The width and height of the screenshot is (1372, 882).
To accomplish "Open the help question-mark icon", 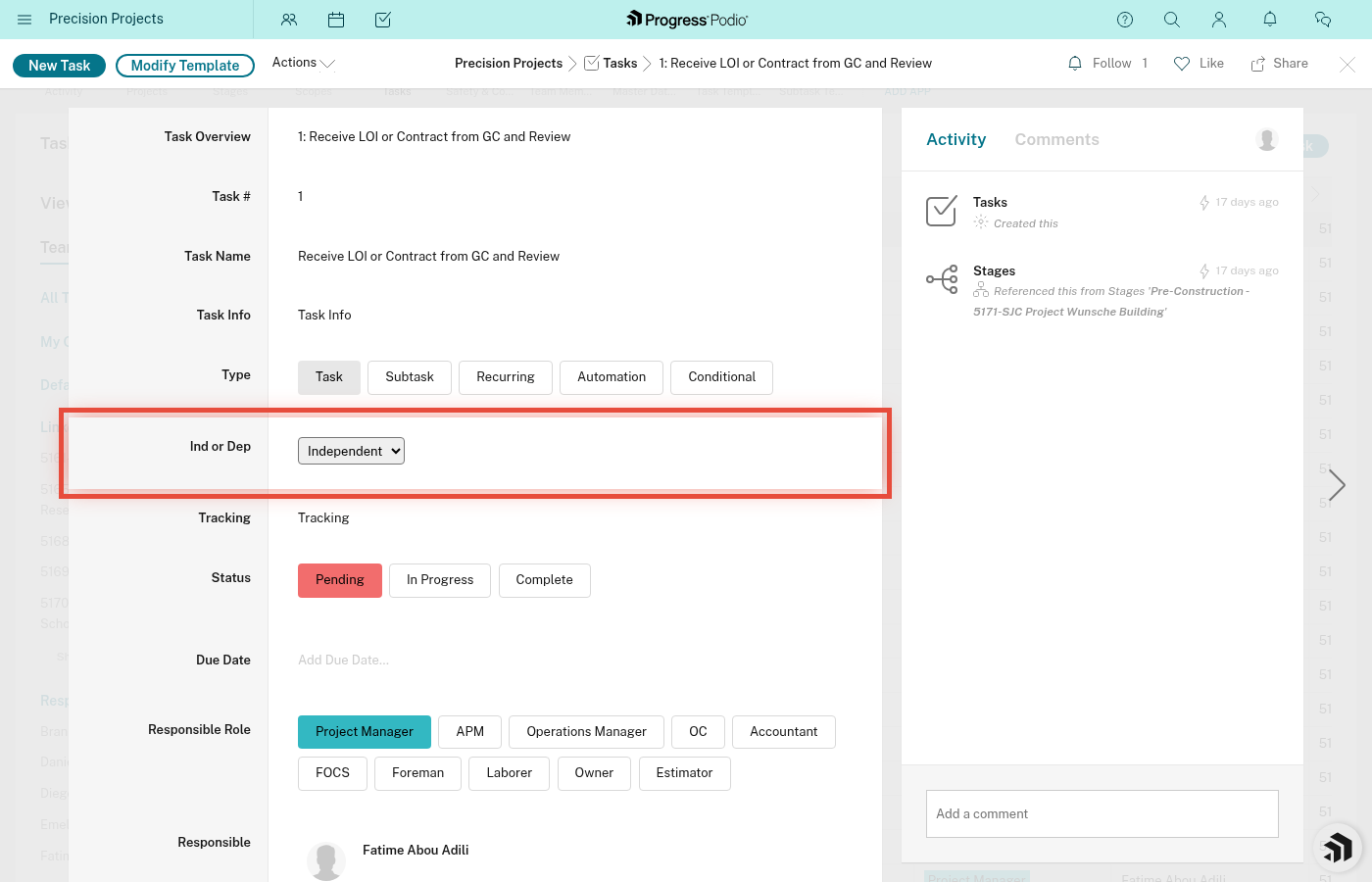I will [1125, 20].
